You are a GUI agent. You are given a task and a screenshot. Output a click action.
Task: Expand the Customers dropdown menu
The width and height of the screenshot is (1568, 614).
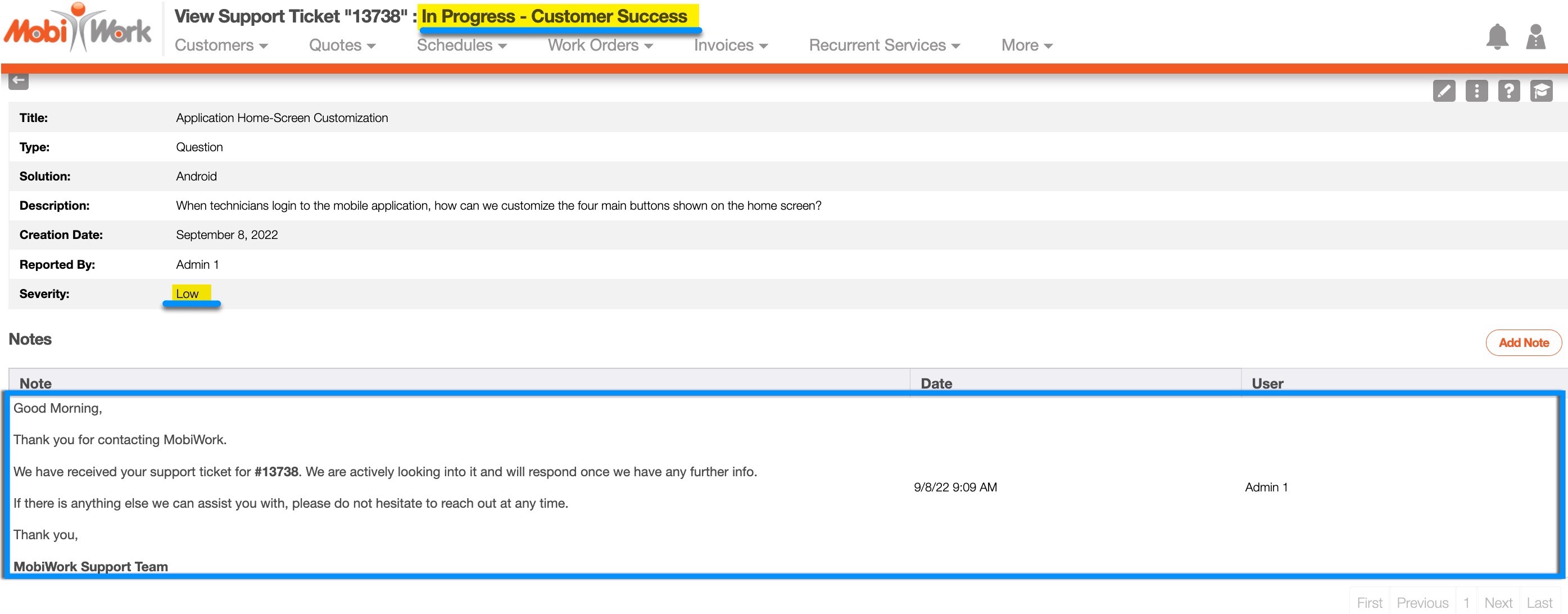coord(221,45)
